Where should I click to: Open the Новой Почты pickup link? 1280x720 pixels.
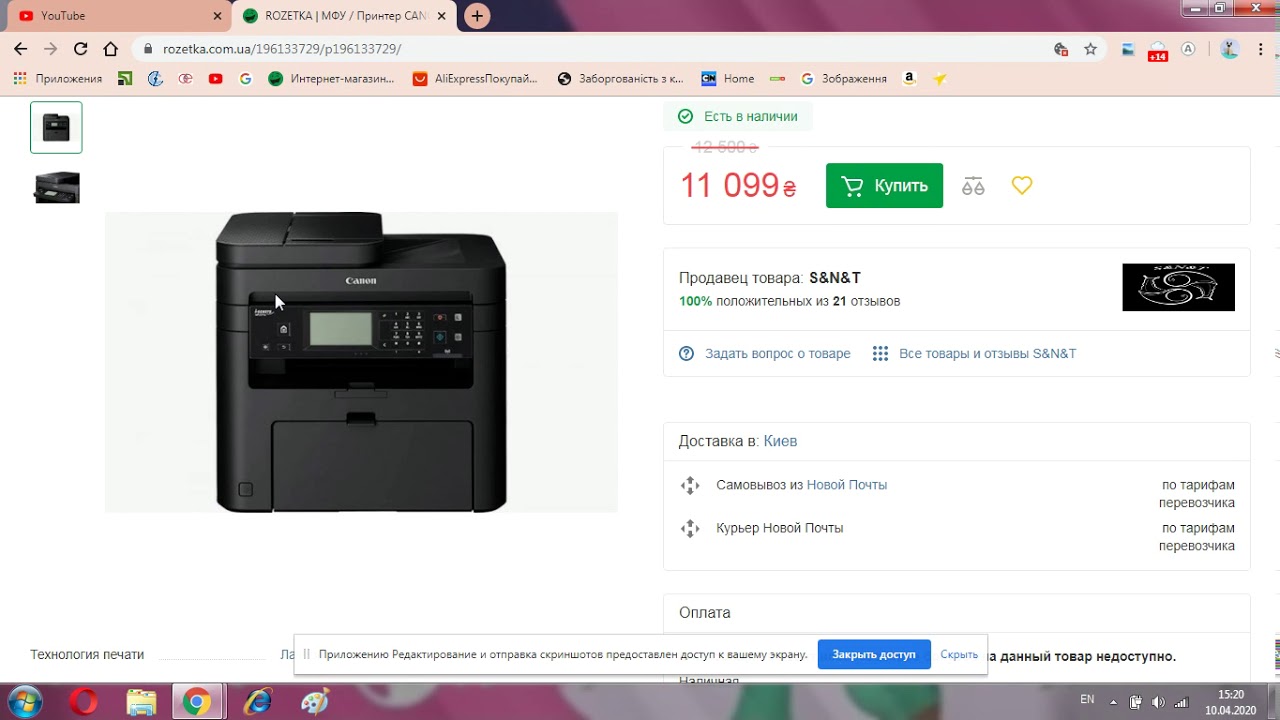pos(846,485)
